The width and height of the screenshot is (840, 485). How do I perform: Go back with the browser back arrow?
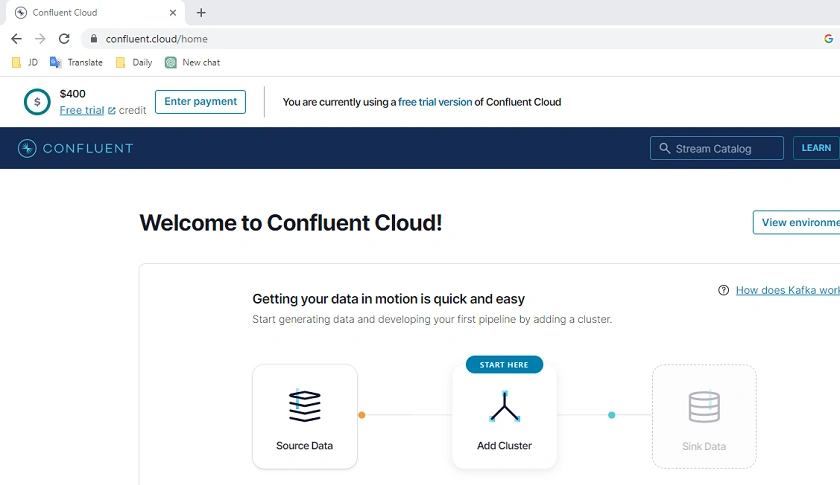(17, 39)
